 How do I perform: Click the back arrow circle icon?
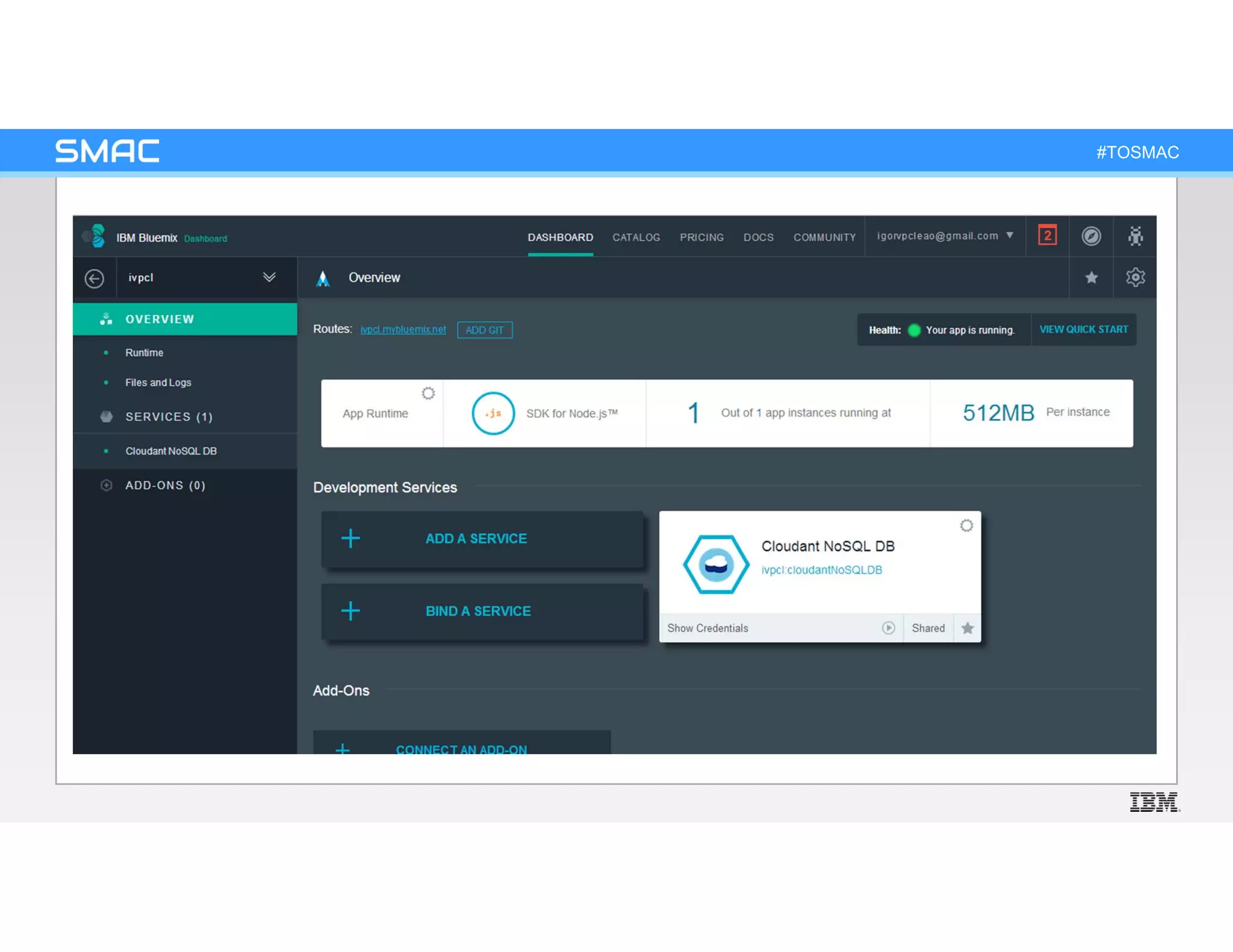tap(95, 279)
